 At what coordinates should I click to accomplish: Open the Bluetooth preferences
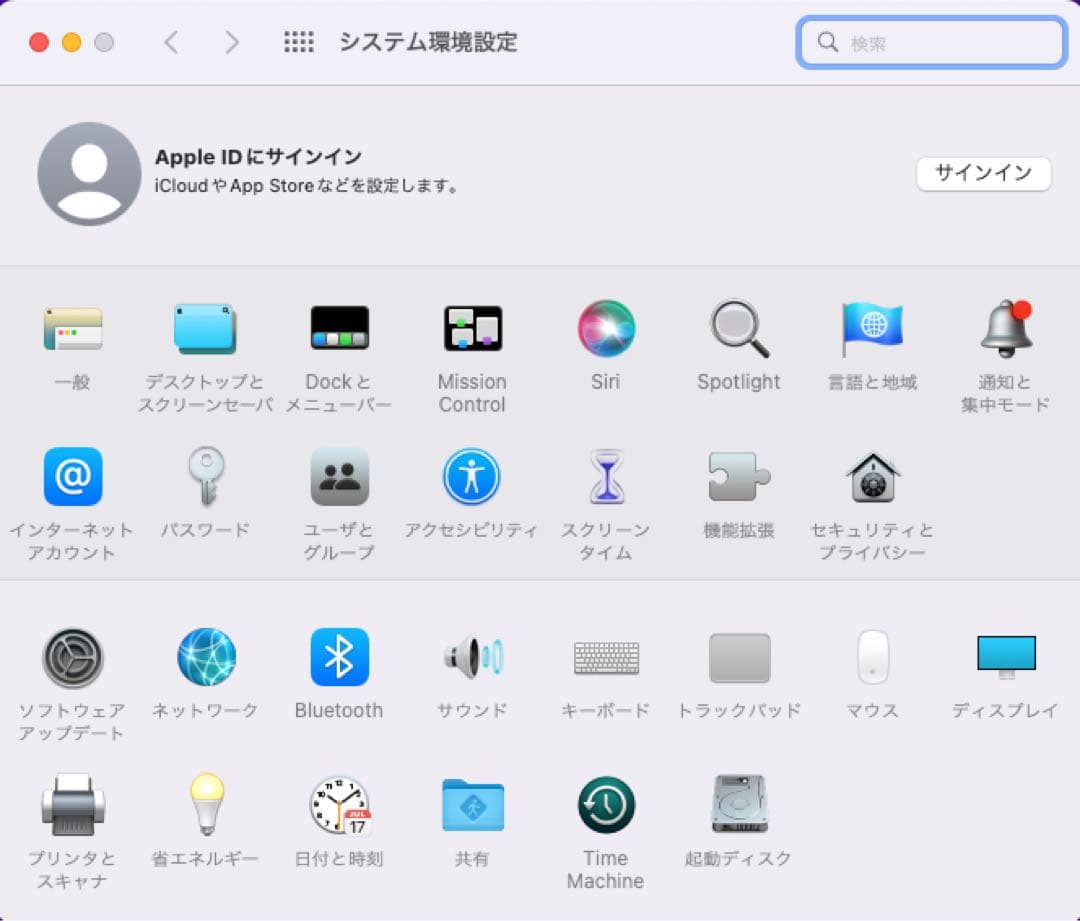coord(339,657)
